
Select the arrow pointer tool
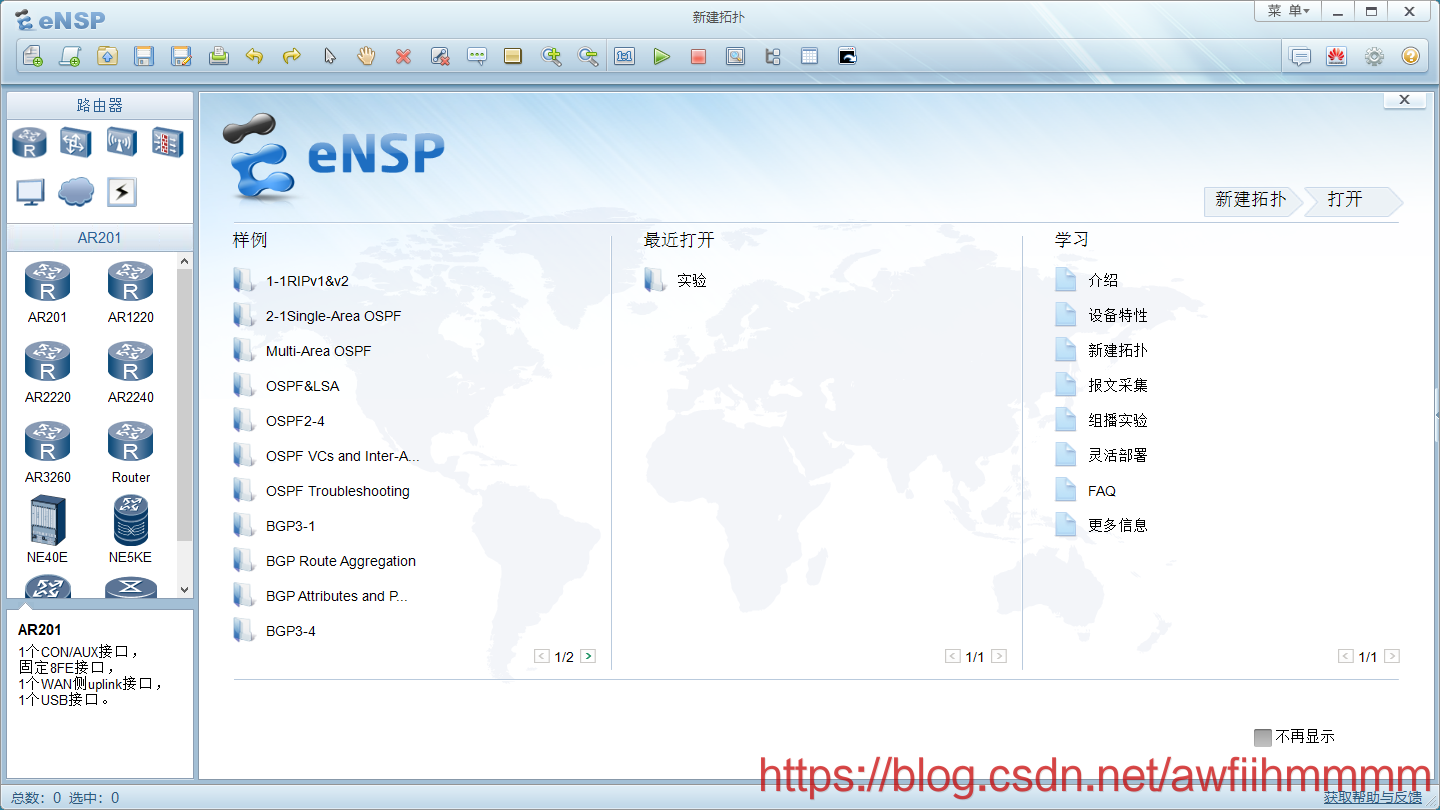pyautogui.click(x=329, y=56)
